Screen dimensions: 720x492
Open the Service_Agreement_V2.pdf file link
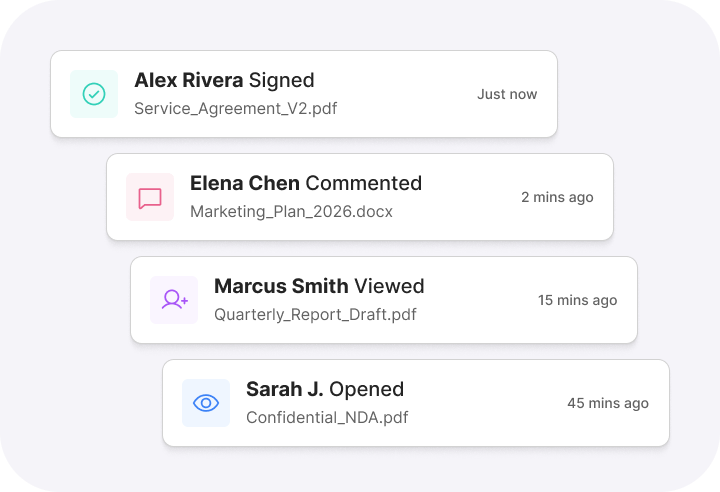(235, 108)
